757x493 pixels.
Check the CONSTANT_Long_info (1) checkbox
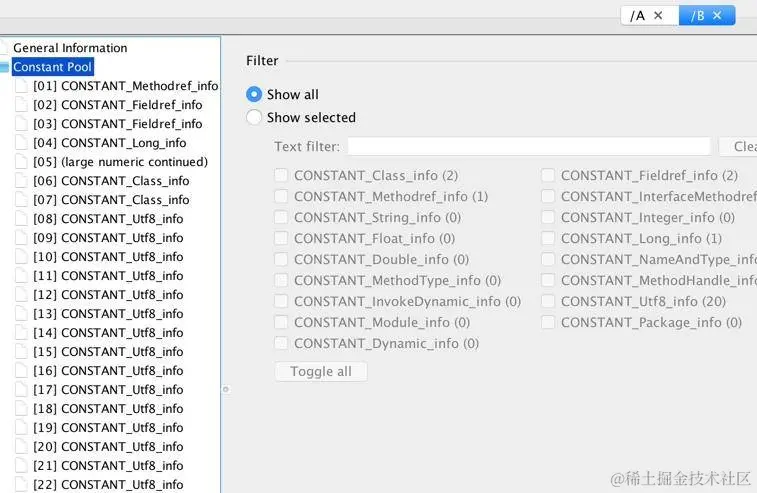(548, 238)
